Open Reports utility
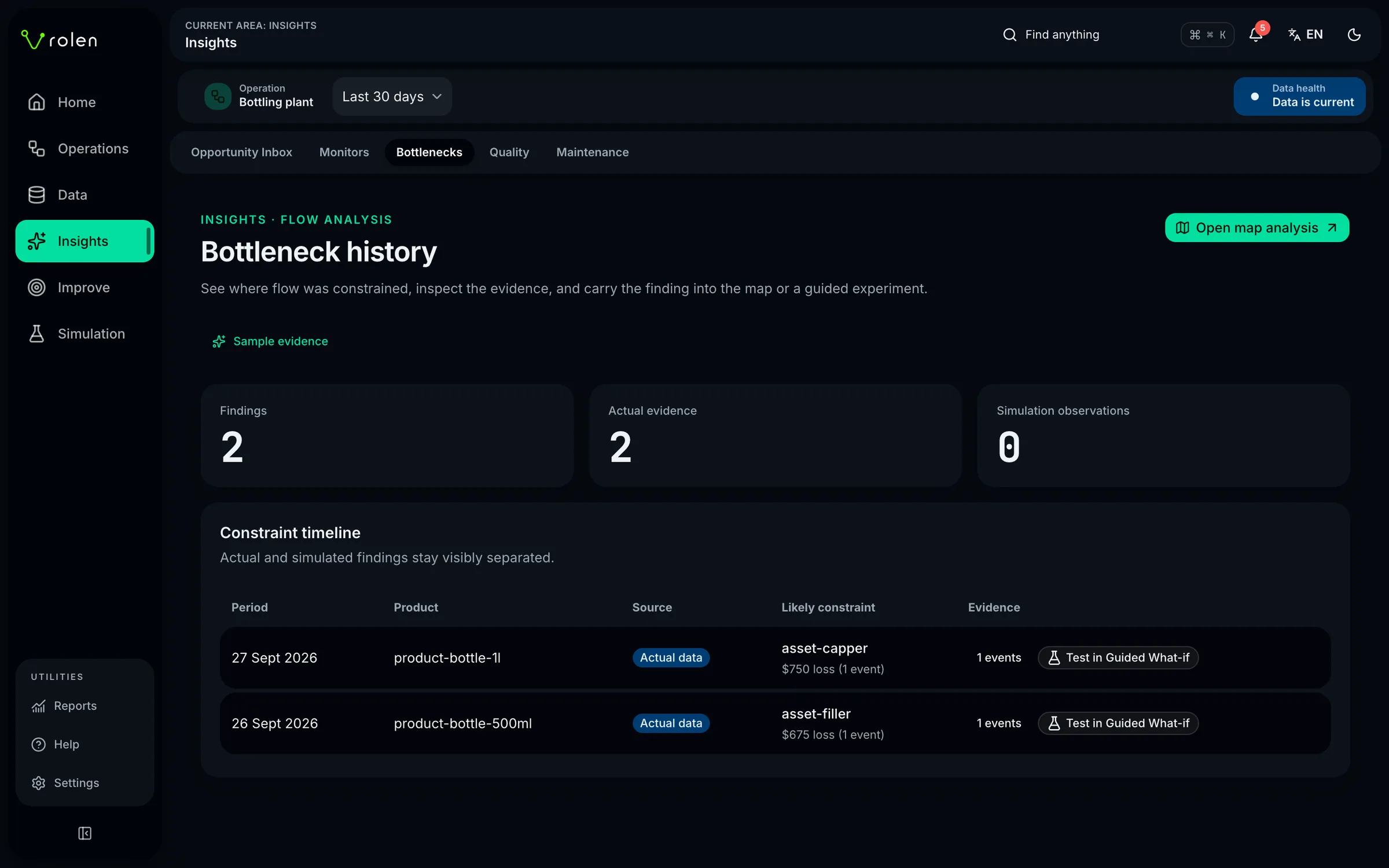This screenshot has height=868, width=1389. click(x=84, y=706)
